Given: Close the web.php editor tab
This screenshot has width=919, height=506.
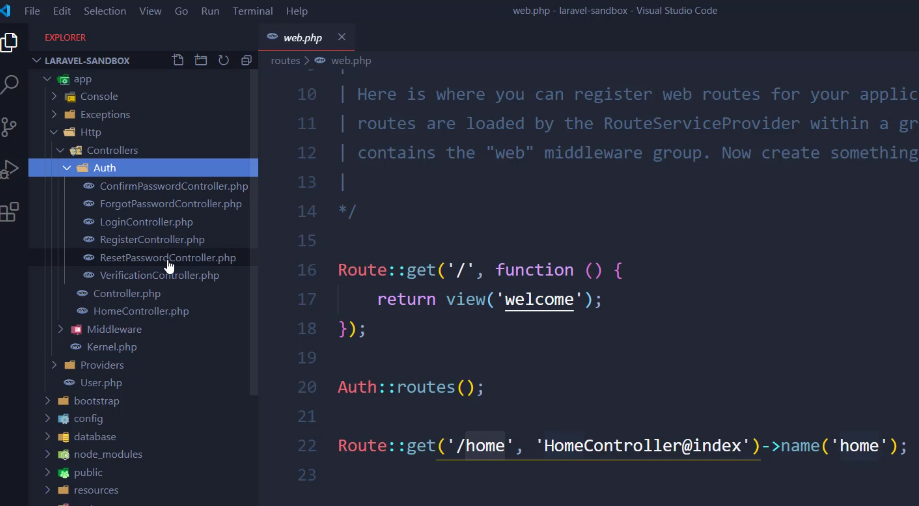Looking at the screenshot, I should click(341, 37).
